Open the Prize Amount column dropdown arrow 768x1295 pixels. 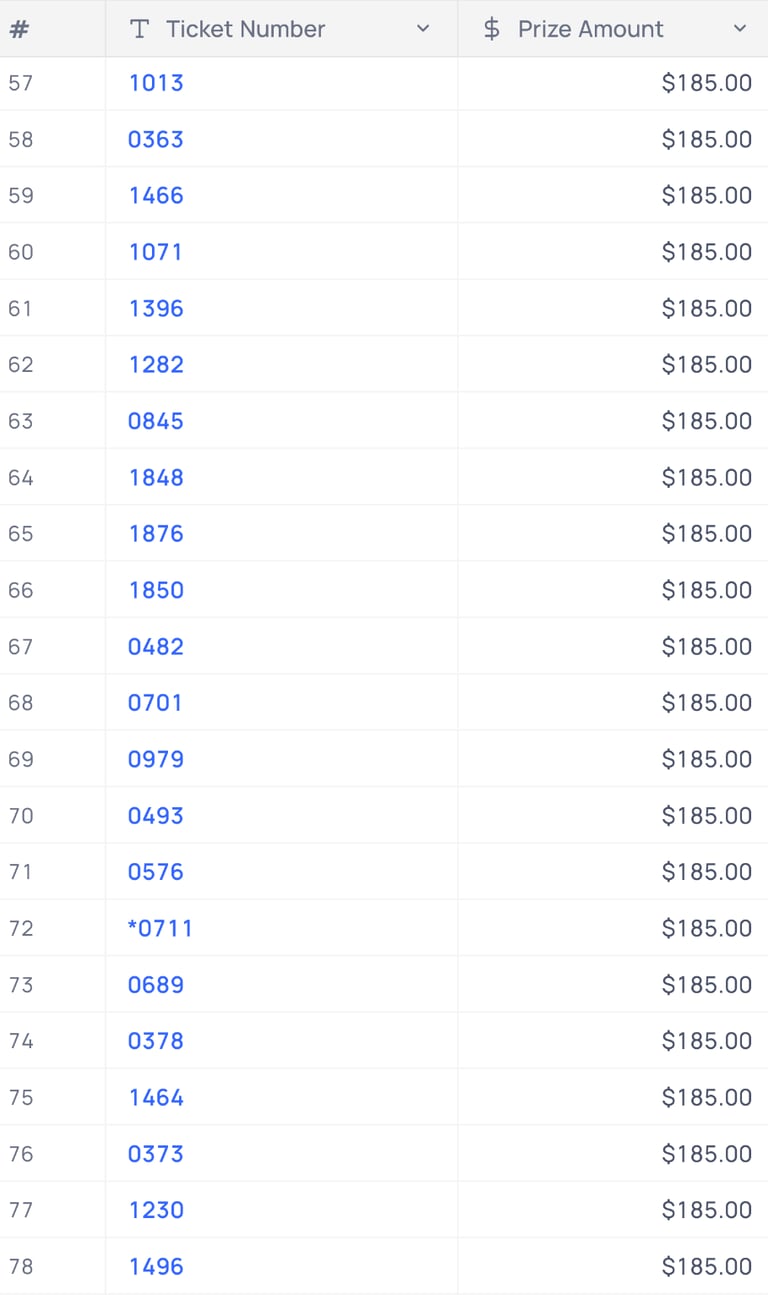click(740, 29)
